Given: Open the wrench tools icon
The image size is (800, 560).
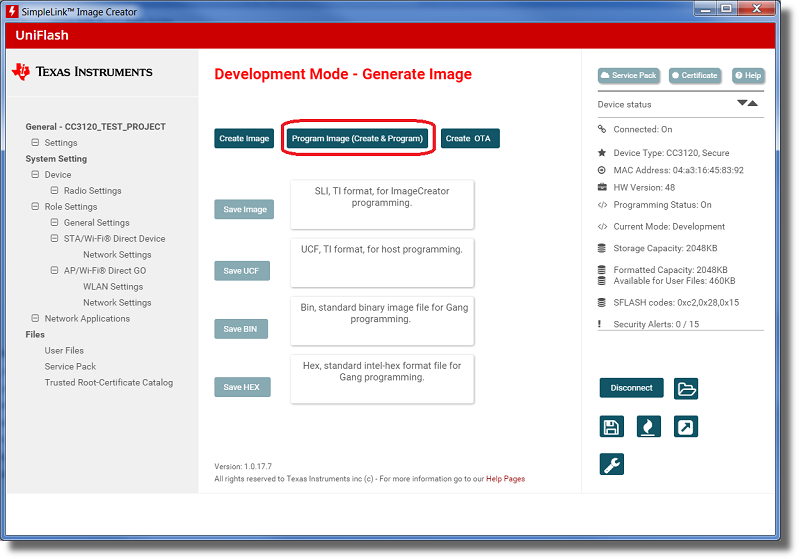Looking at the screenshot, I should (x=612, y=464).
